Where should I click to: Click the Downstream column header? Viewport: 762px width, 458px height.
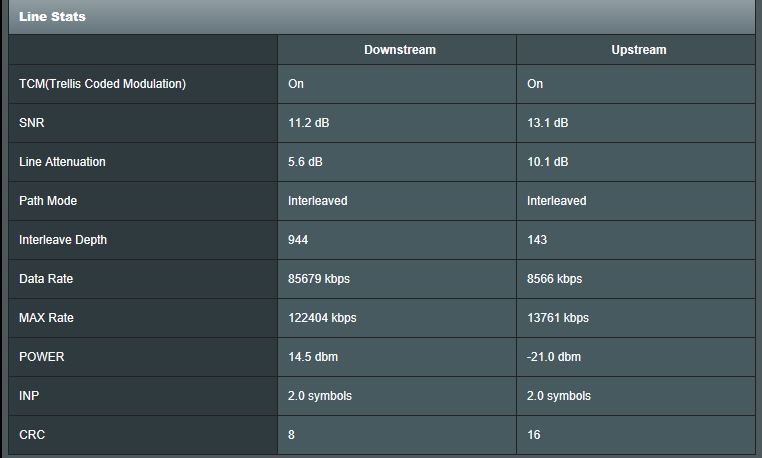(x=399, y=50)
